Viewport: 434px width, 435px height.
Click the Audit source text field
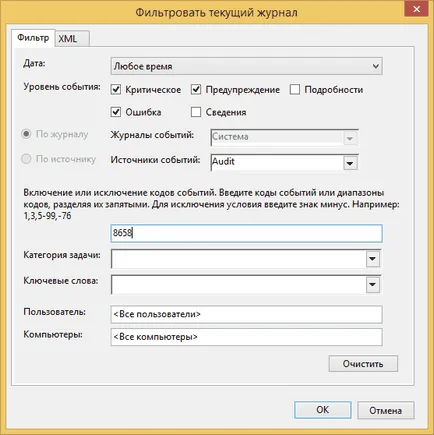pos(277,162)
